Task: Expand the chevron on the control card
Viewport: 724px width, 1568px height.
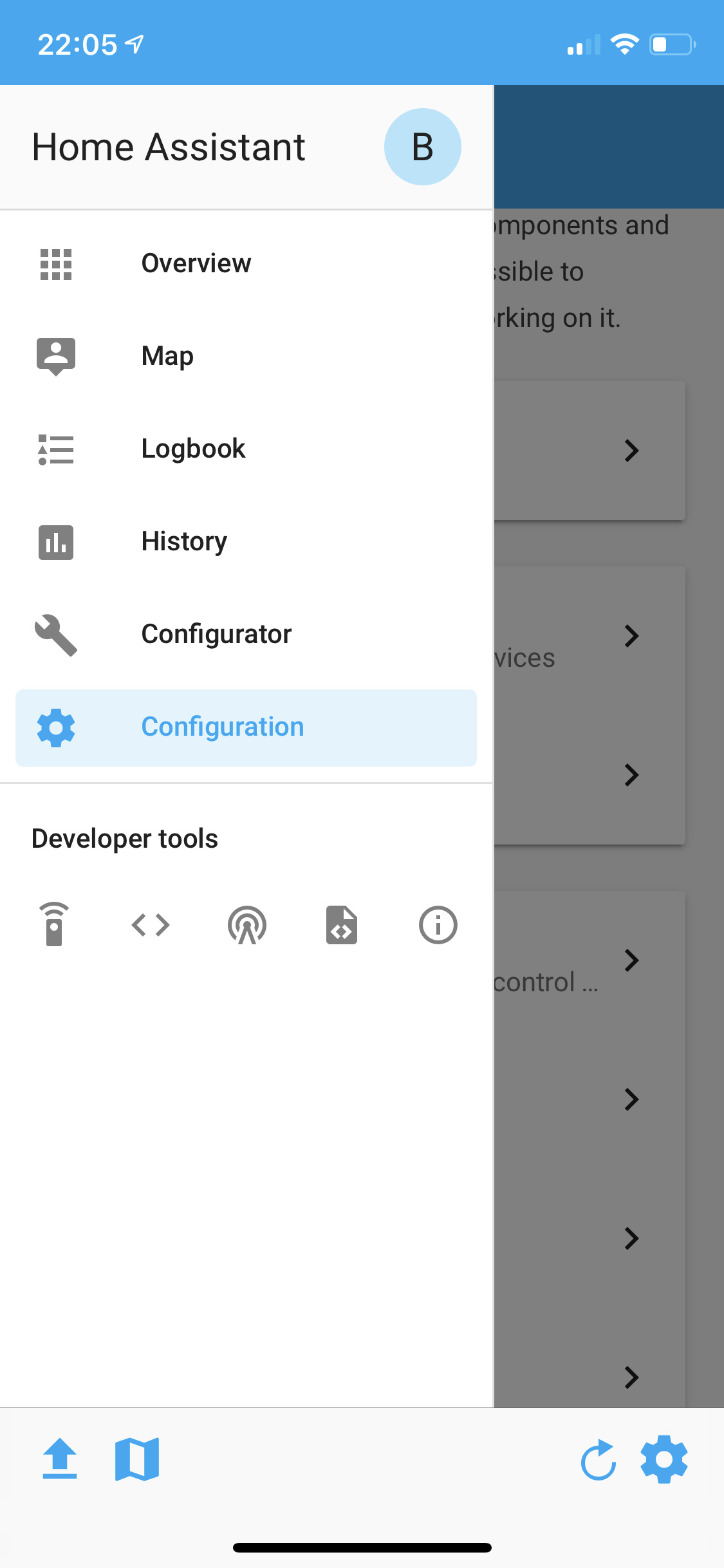Action: pos(632,961)
